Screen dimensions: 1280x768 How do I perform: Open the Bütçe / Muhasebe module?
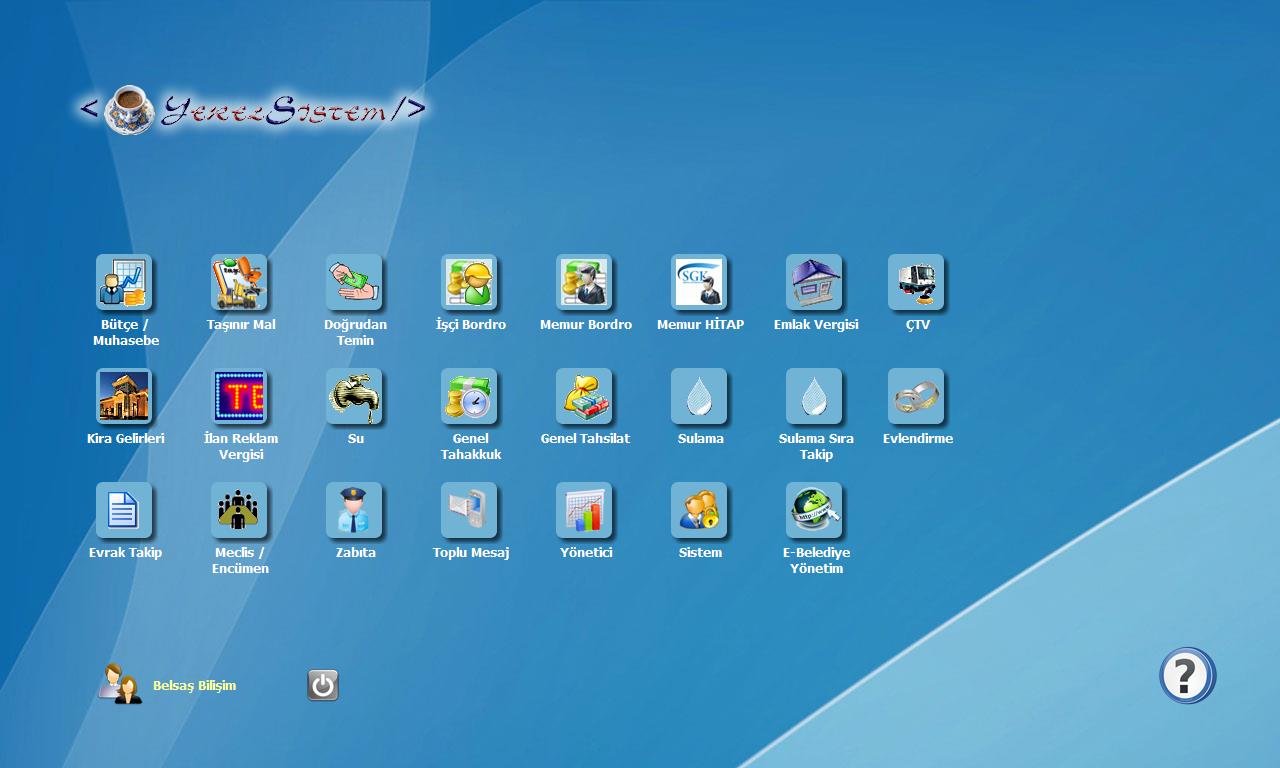[x=124, y=282]
